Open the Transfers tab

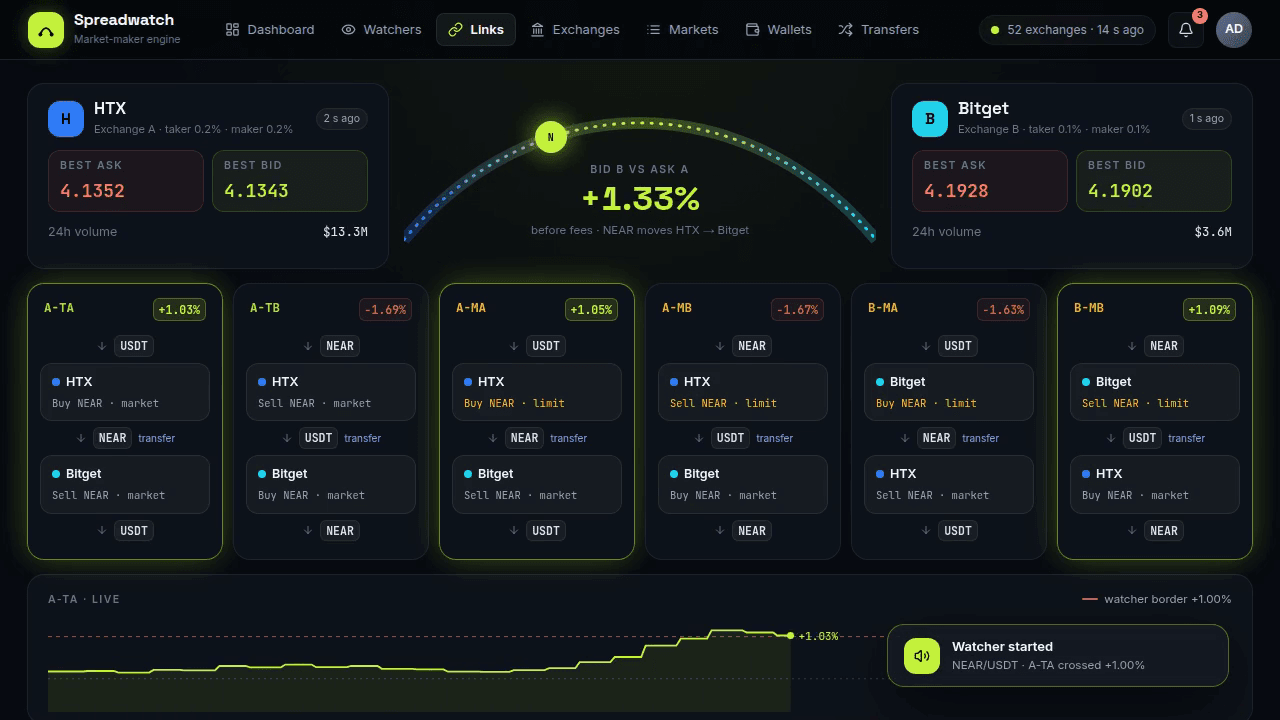878,30
